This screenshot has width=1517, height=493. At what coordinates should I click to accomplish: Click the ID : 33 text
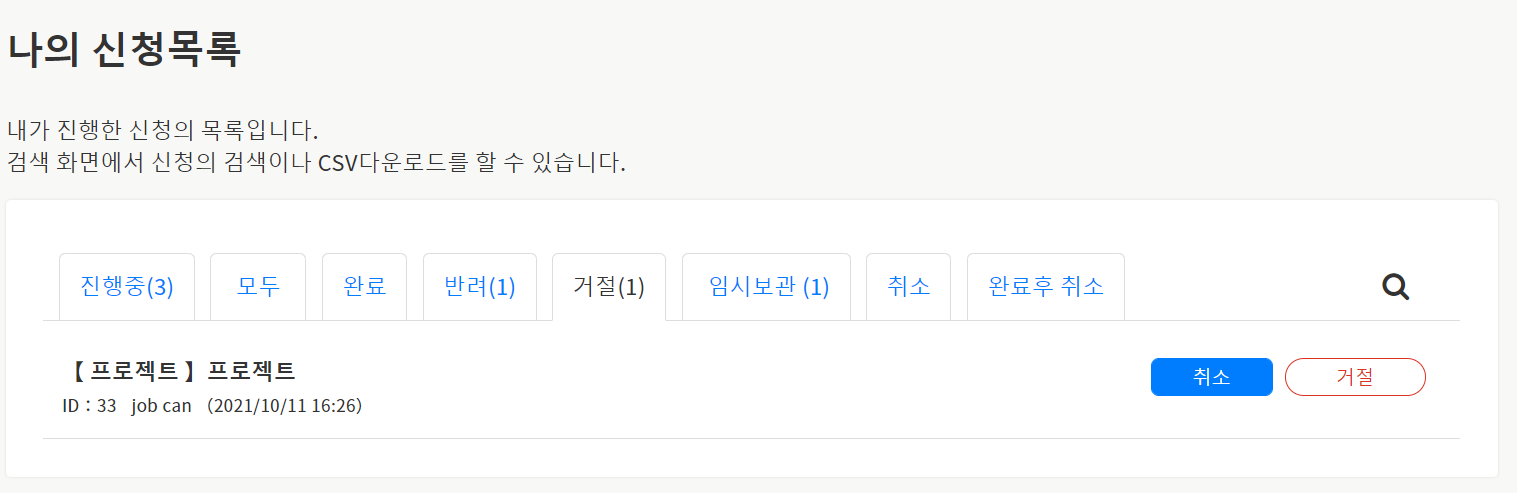(89, 406)
